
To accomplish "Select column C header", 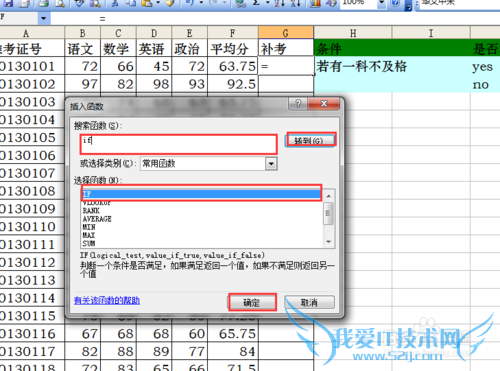I will tap(118, 33).
